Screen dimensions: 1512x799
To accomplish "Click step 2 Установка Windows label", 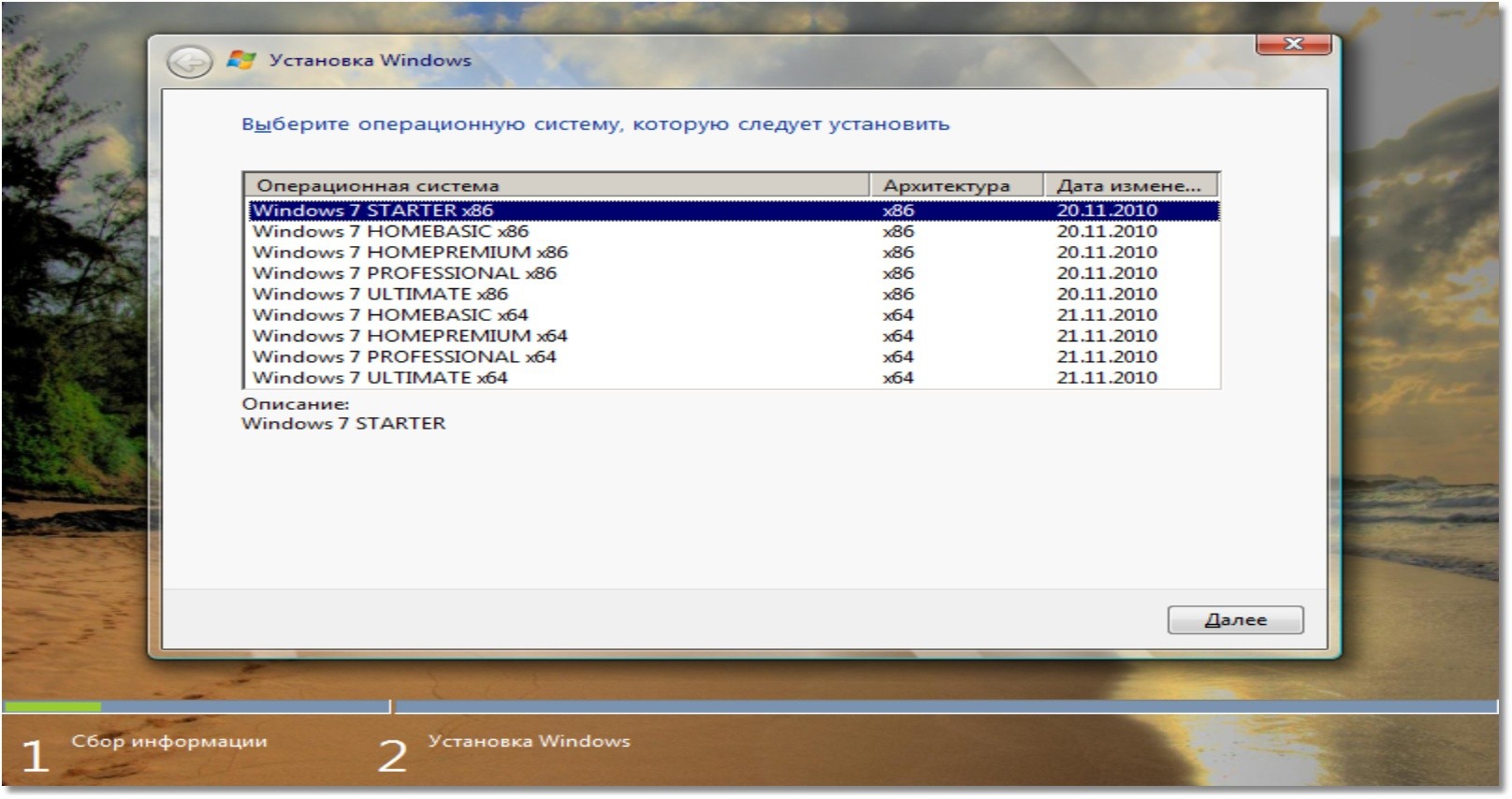I will 530,741.
